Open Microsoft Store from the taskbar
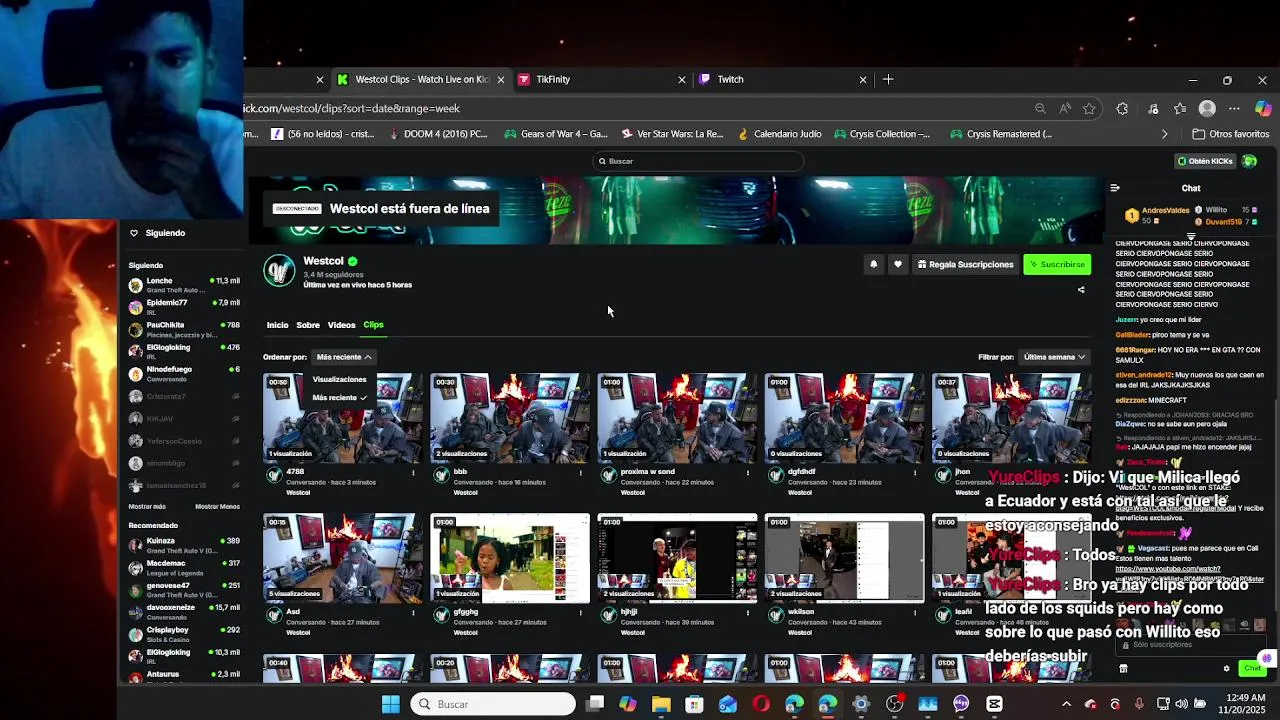1280x720 pixels. [x=694, y=704]
